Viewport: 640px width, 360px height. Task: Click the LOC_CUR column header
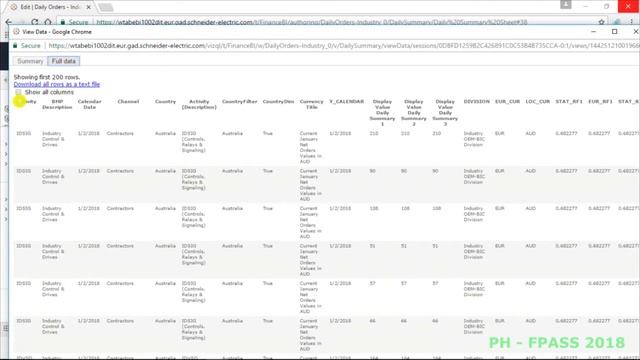click(538, 102)
